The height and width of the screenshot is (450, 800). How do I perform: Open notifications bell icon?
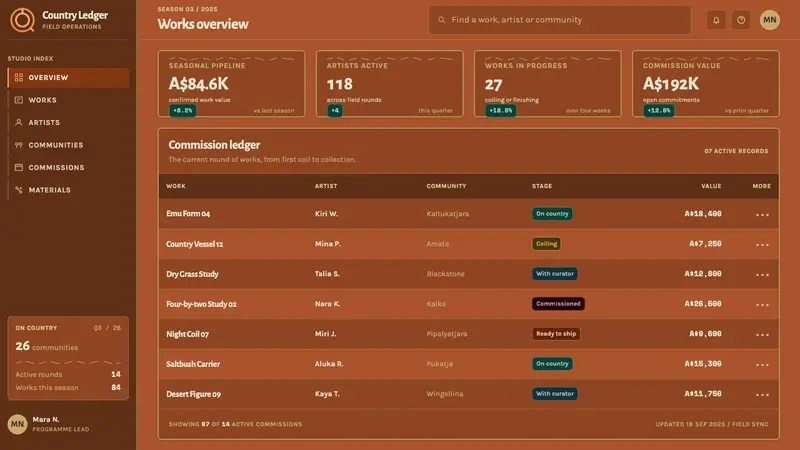(x=716, y=20)
